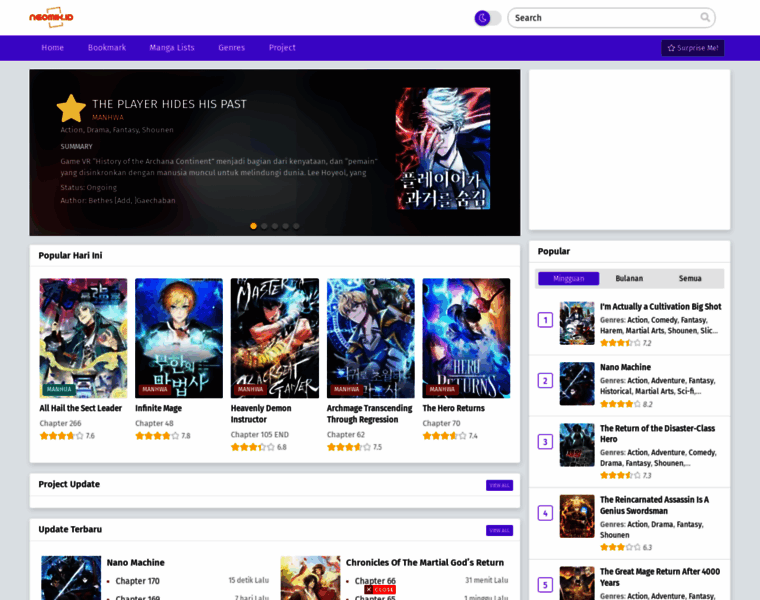Open Chronicles Of The Martial God's Return
The width and height of the screenshot is (760, 600).
425,563
